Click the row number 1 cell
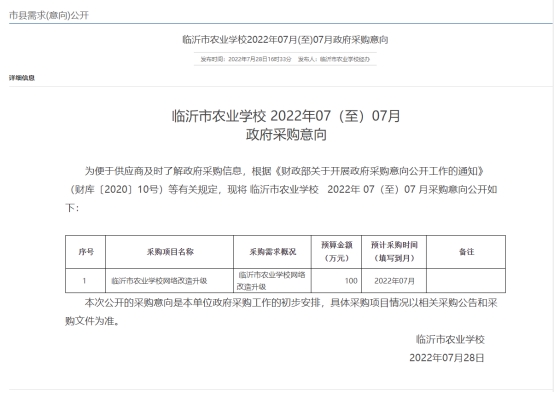This screenshot has width=554, height=393. click(x=86, y=281)
